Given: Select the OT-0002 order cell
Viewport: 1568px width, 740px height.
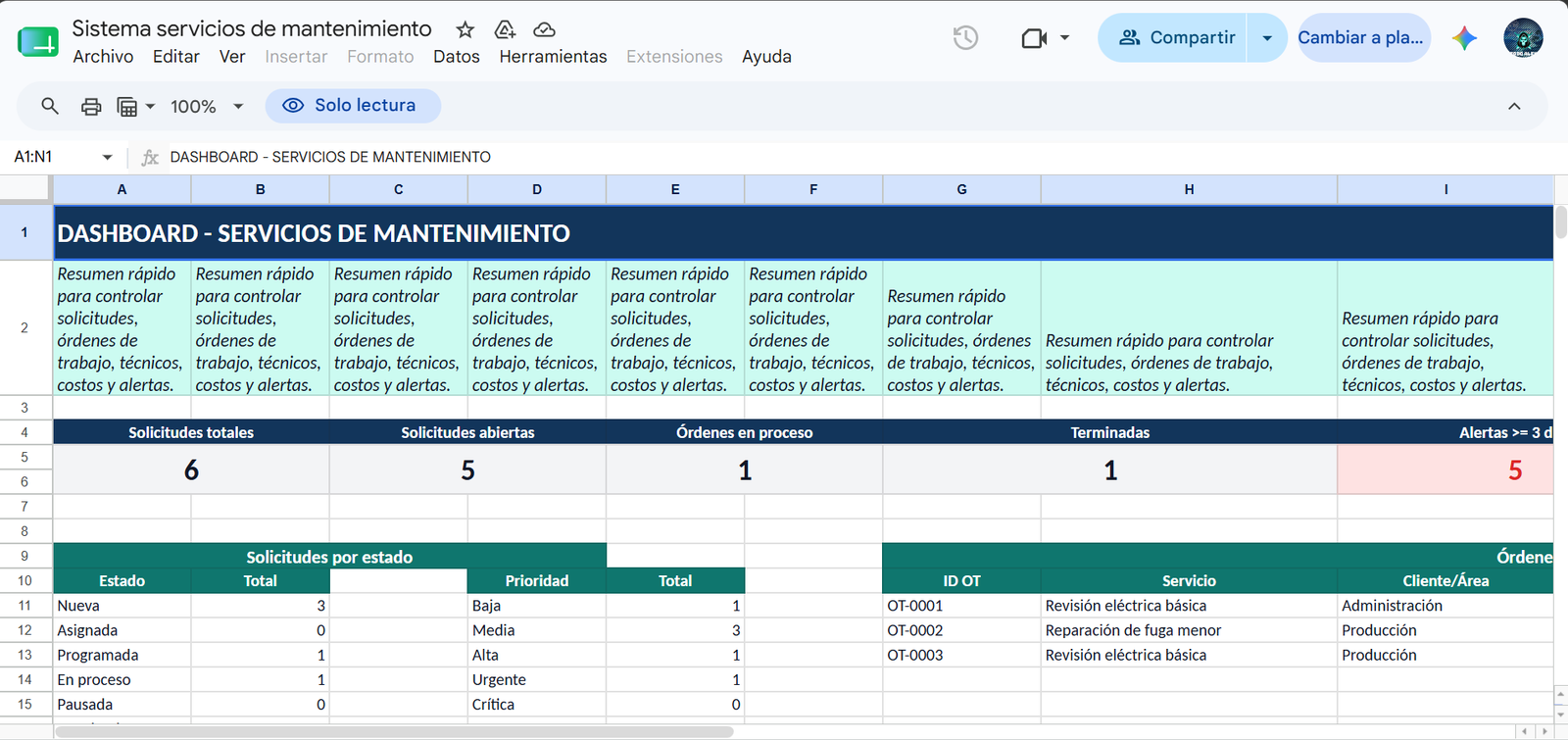Looking at the screenshot, I should [961, 630].
